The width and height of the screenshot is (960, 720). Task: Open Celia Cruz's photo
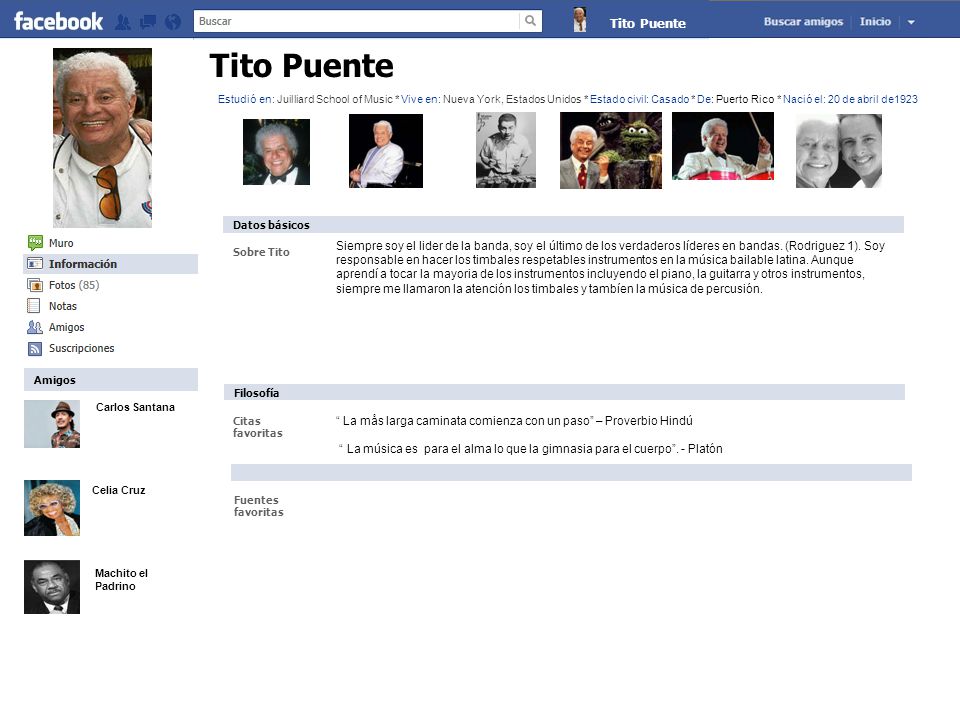(52, 508)
